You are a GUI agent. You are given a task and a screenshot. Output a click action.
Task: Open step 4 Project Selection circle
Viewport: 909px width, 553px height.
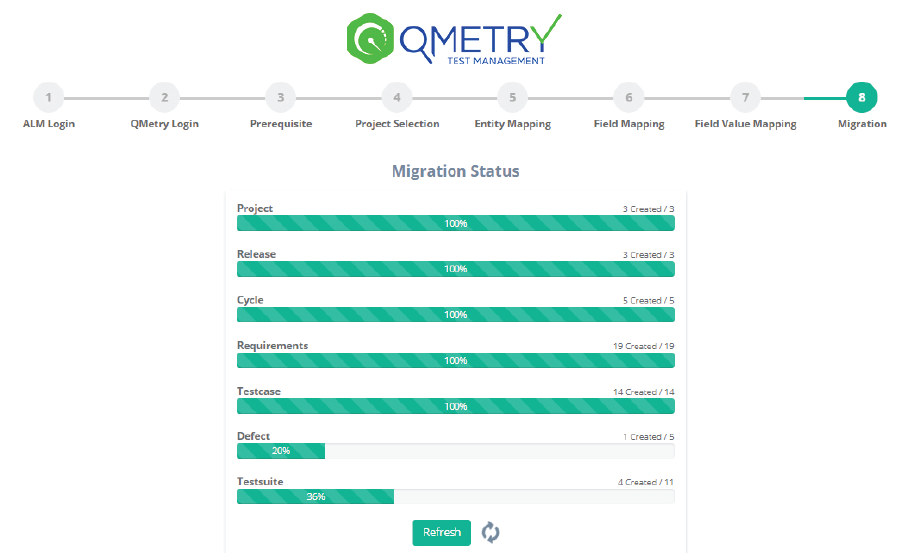pyautogui.click(x=397, y=97)
